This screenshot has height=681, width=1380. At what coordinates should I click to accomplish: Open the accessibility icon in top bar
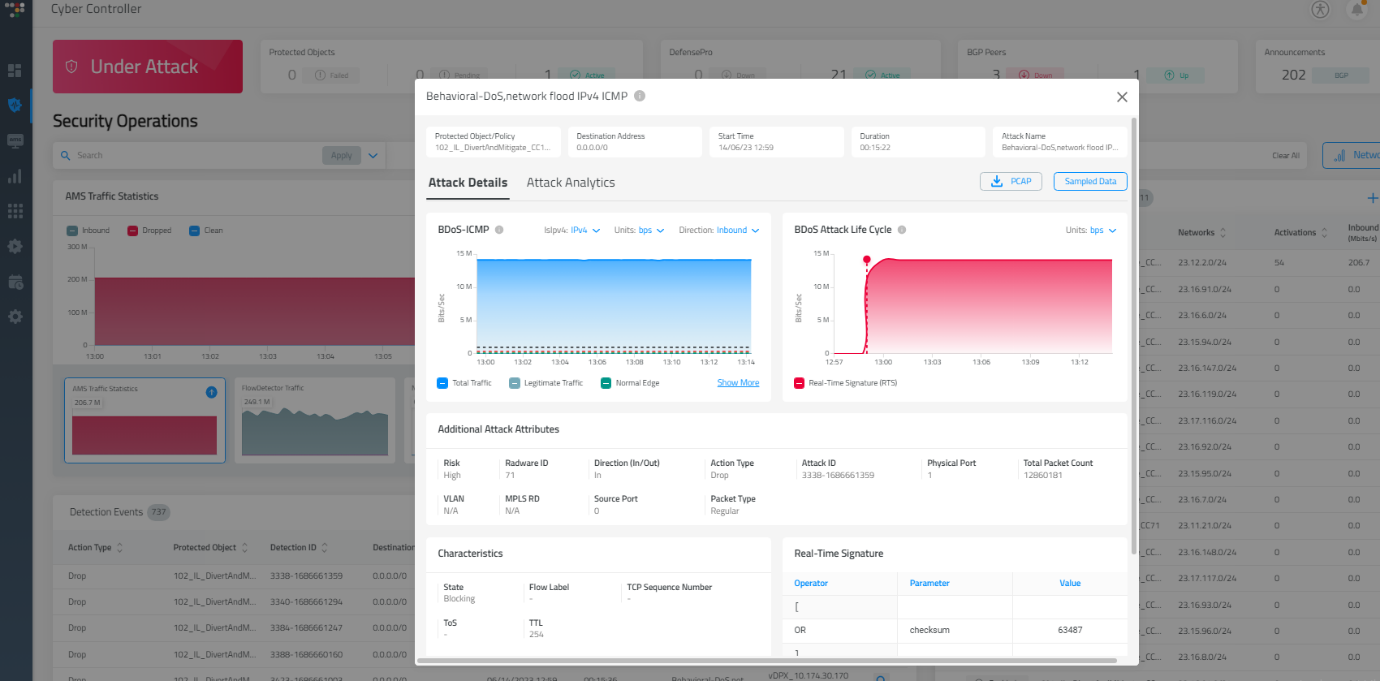1320,9
